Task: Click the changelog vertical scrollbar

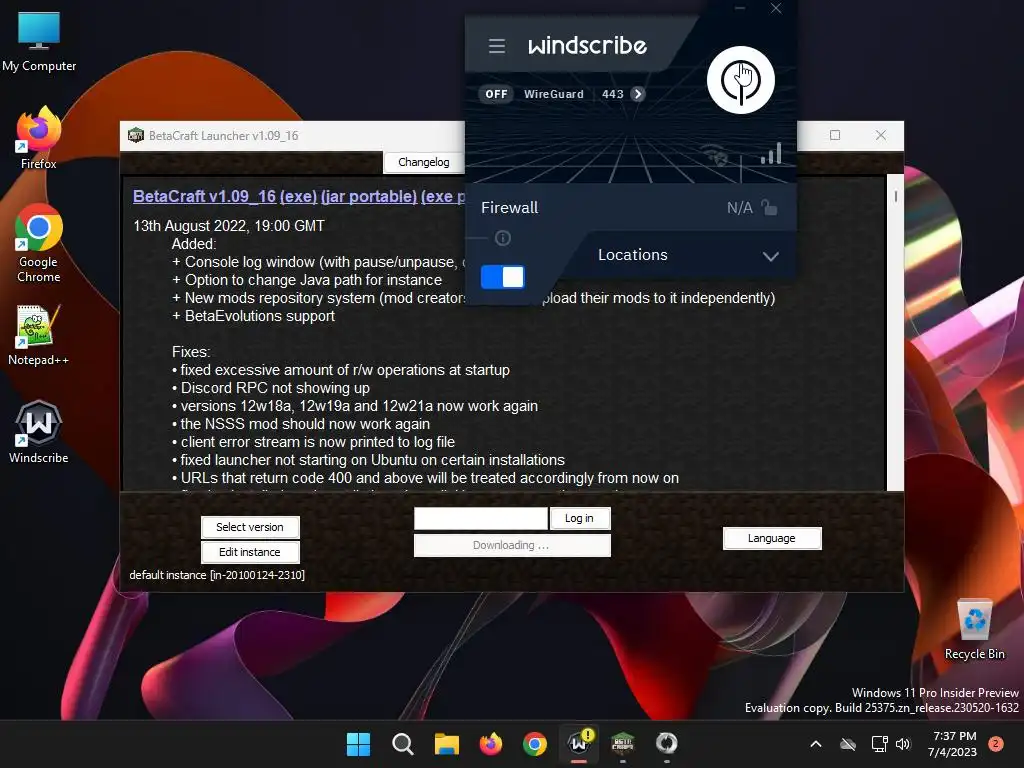Action: click(895, 332)
